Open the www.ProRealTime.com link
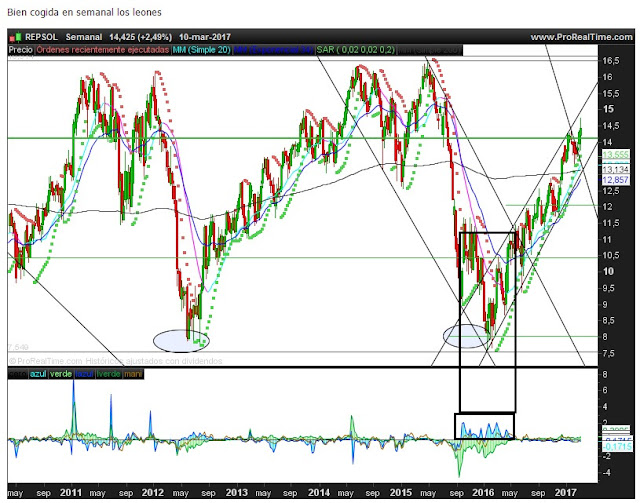Image resolution: width=640 pixels, height=503 pixels. 581,37
